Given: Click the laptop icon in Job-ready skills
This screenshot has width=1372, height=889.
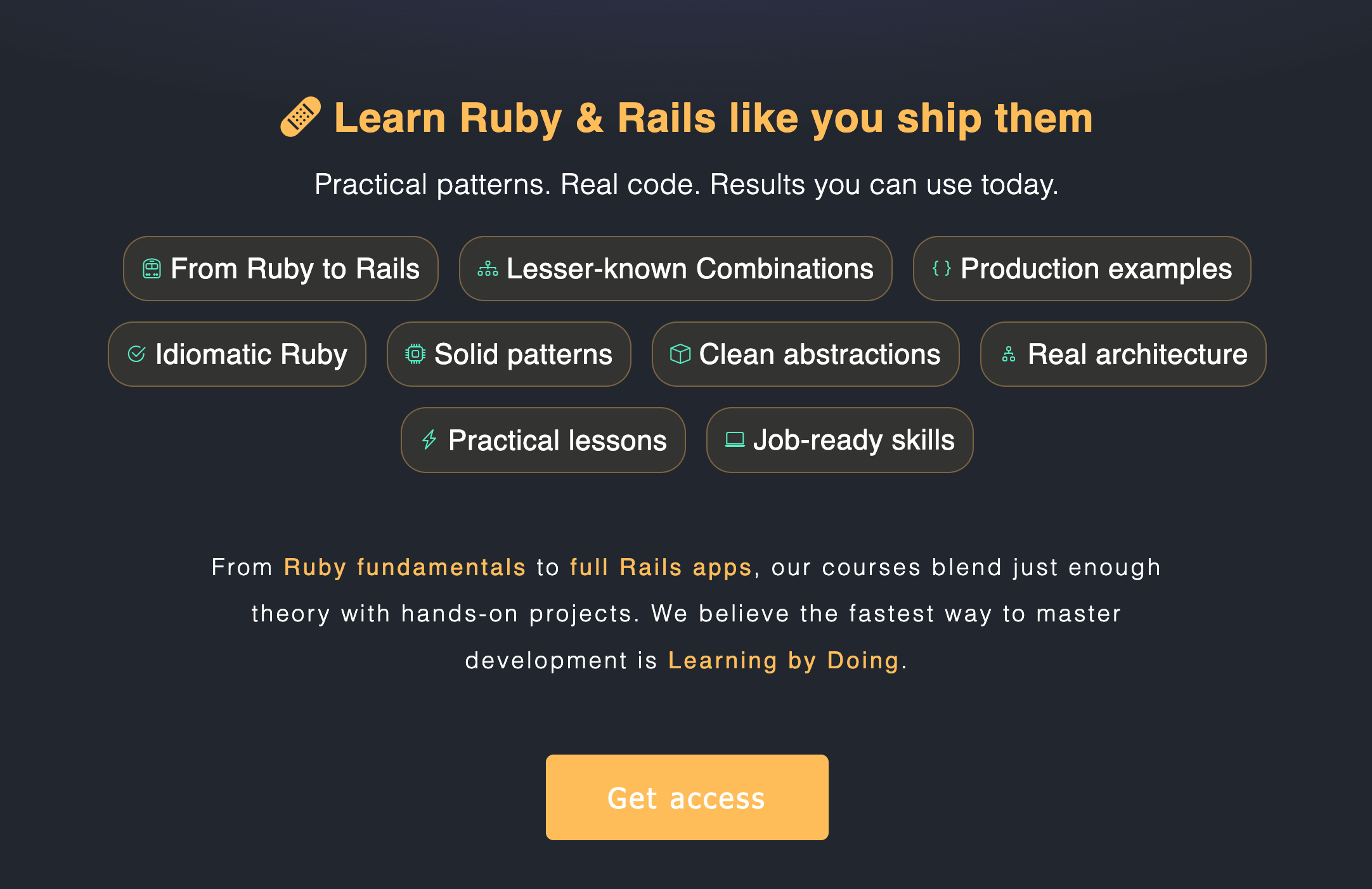Looking at the screenshot, I should pyautogui.click(x=735, y=440).
